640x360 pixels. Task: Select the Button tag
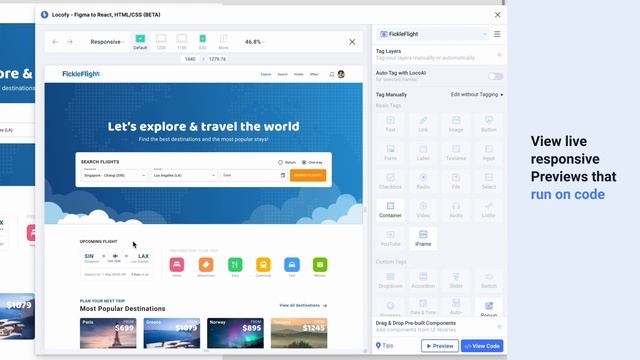click(x=489, y=124)
